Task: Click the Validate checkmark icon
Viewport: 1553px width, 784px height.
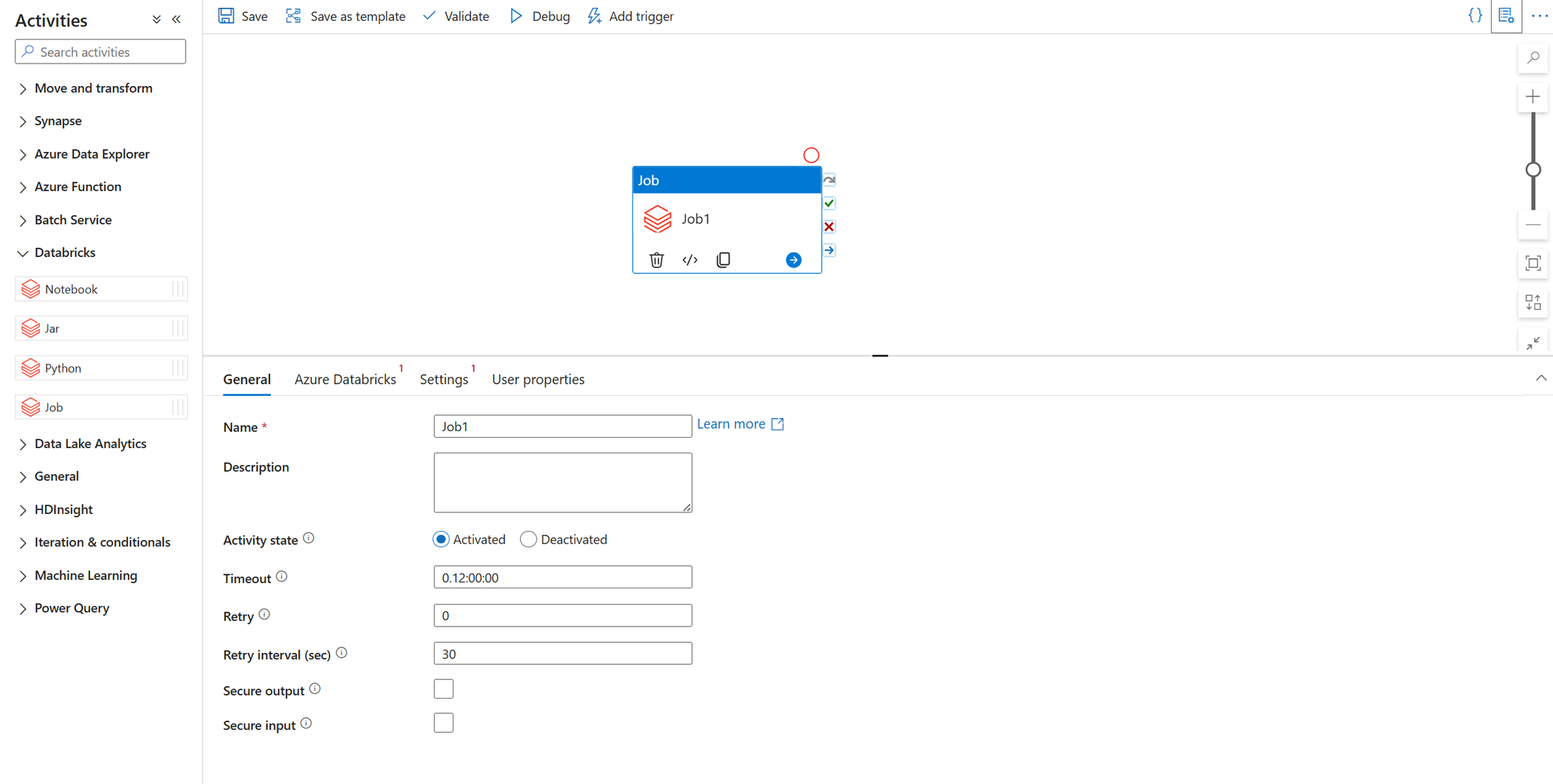Action: coord(429,16)
